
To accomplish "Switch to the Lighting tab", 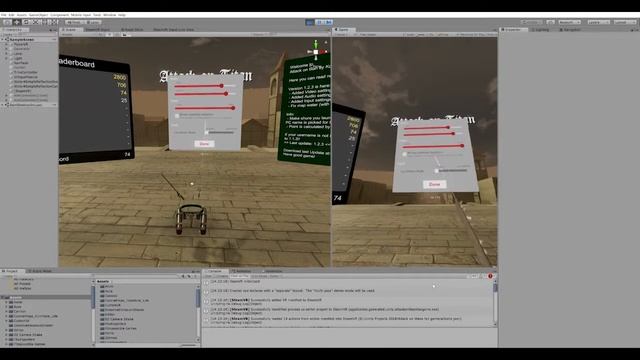I will point(541,30).
